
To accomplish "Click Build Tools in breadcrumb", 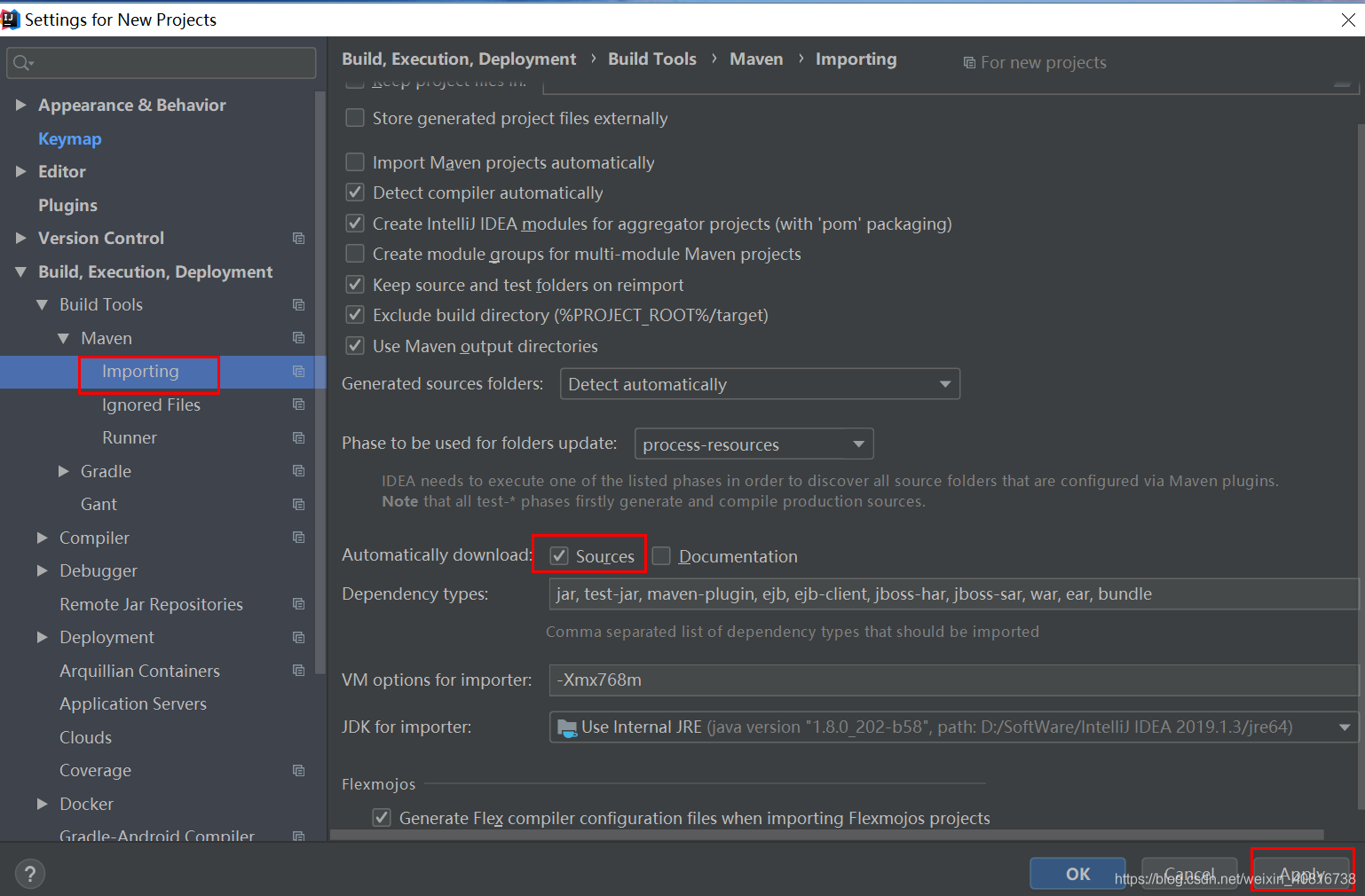I will pyautogui.click(x=652, y=59).
